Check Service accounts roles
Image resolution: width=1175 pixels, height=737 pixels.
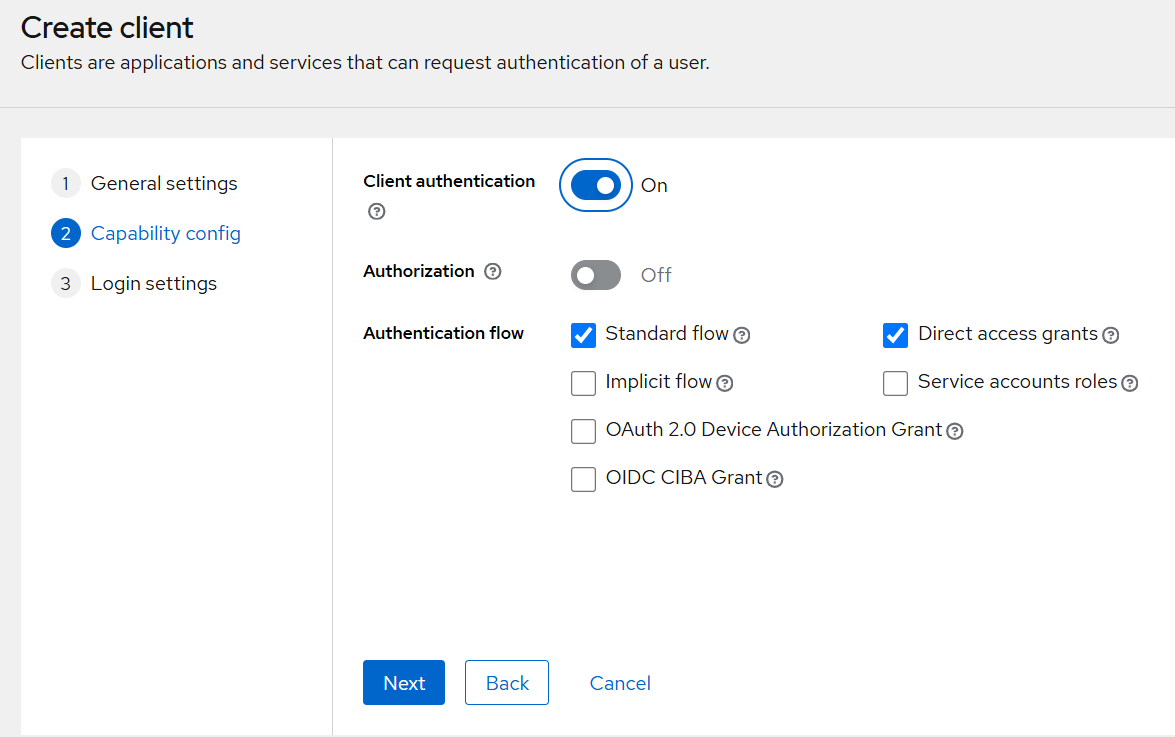pos(895,383)
